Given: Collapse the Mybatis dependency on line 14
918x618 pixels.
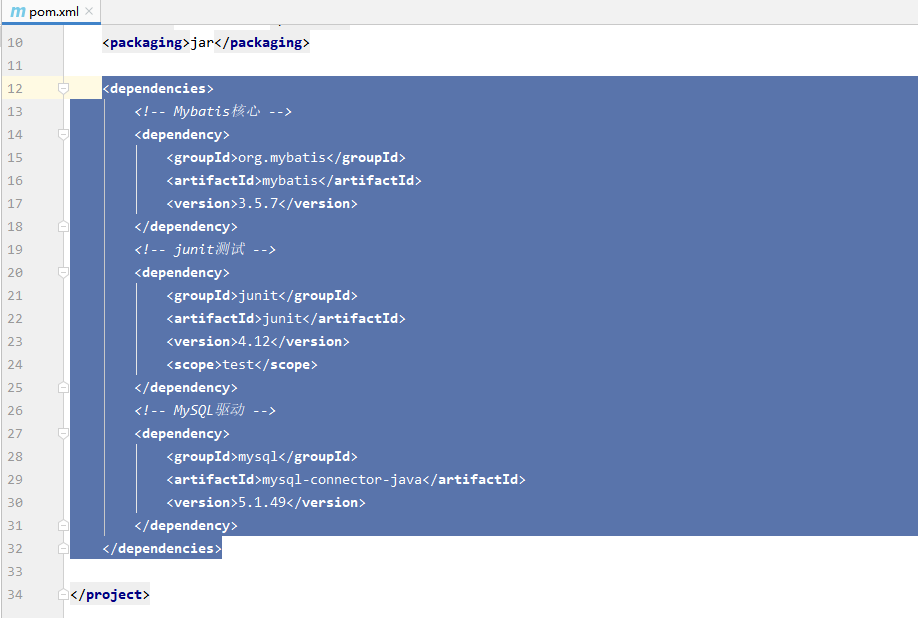Looking at the screenshot, I should [x=63, y=135].
